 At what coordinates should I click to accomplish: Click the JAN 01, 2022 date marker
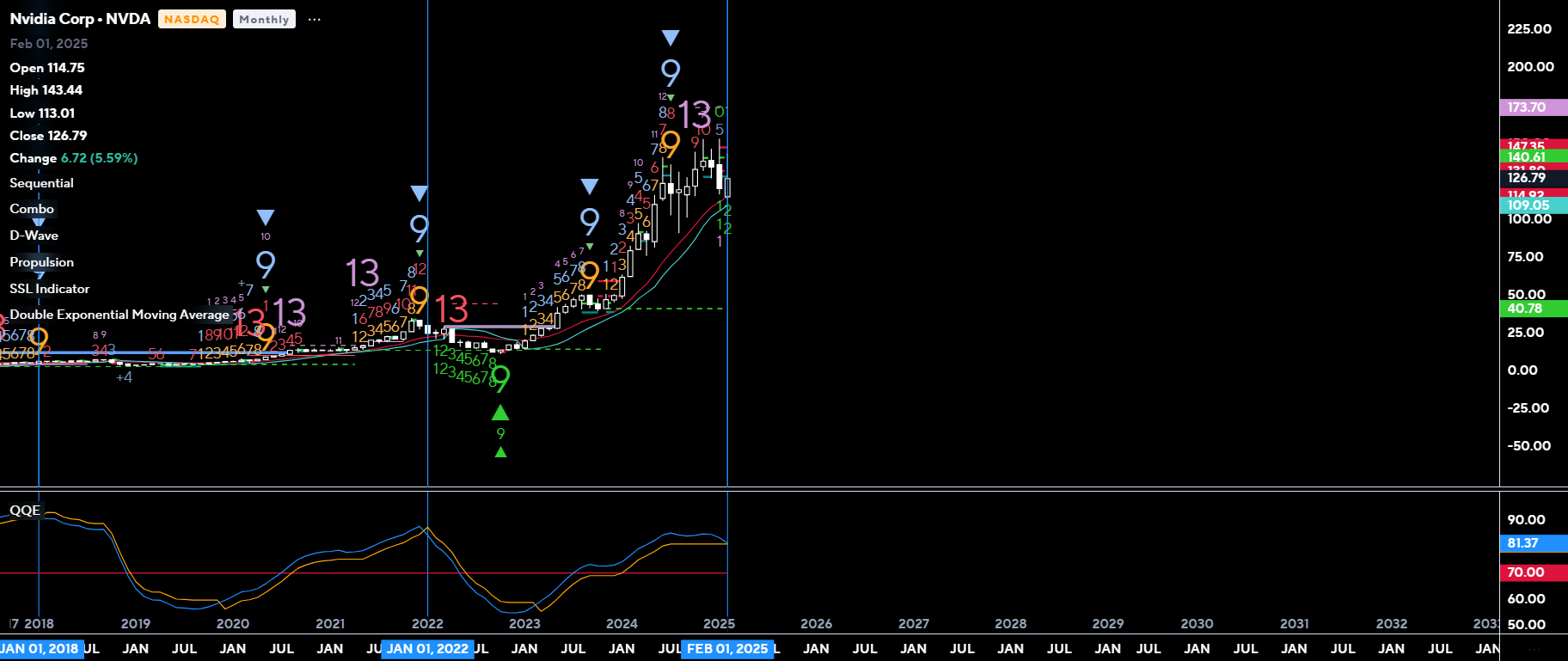tap(427, 649)
